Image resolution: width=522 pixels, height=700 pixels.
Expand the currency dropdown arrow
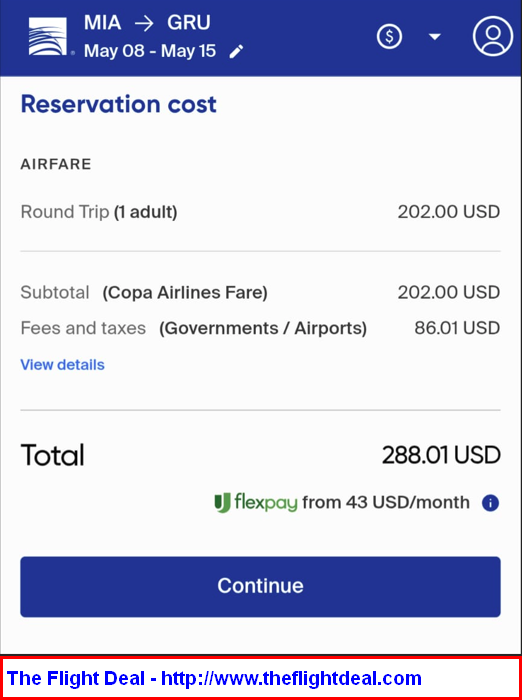click(x=434, y=37)
